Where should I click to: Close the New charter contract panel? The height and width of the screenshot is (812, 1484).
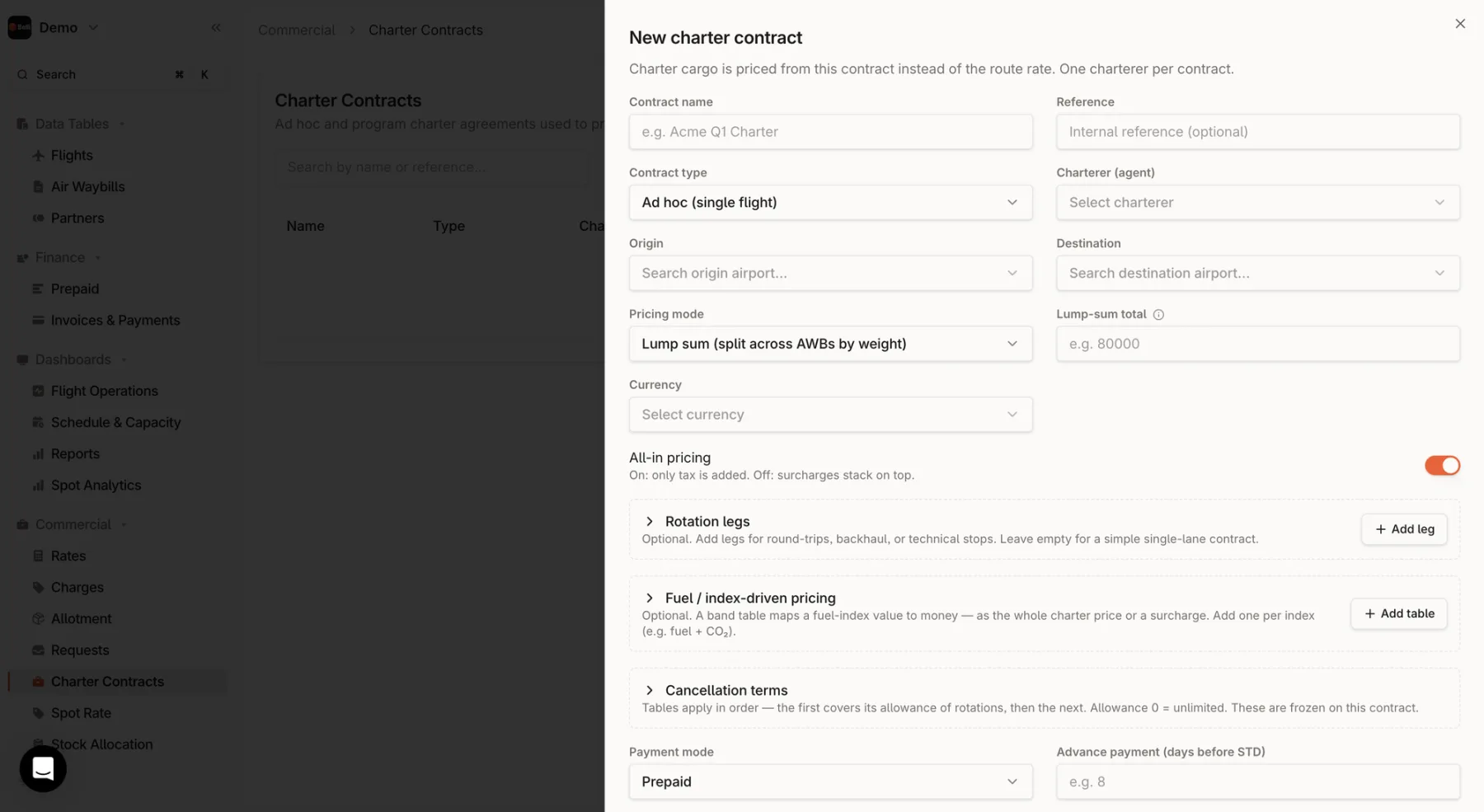(1460, 24)
